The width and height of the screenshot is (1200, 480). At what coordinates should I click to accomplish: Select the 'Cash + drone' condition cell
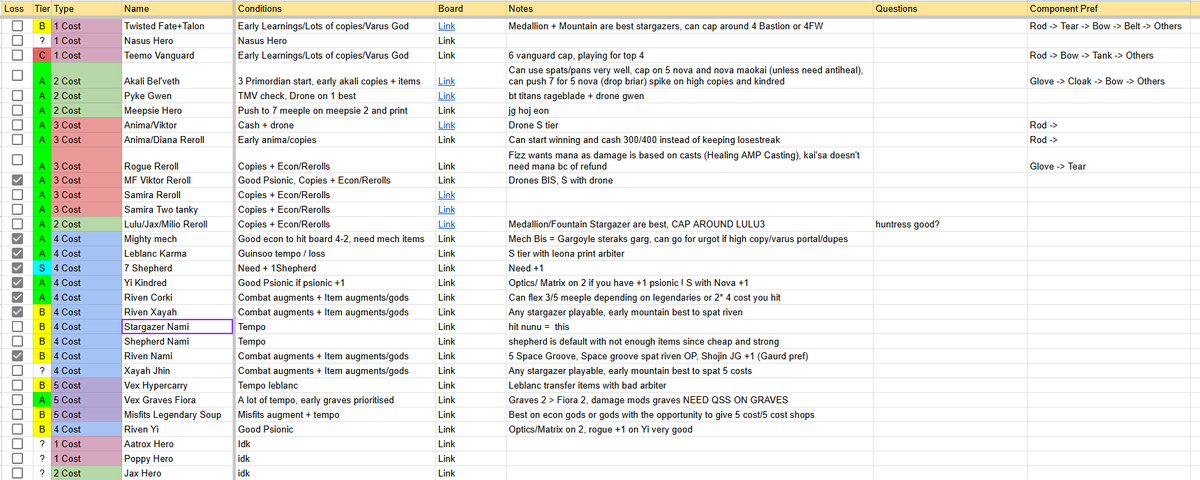pos(335,125)
